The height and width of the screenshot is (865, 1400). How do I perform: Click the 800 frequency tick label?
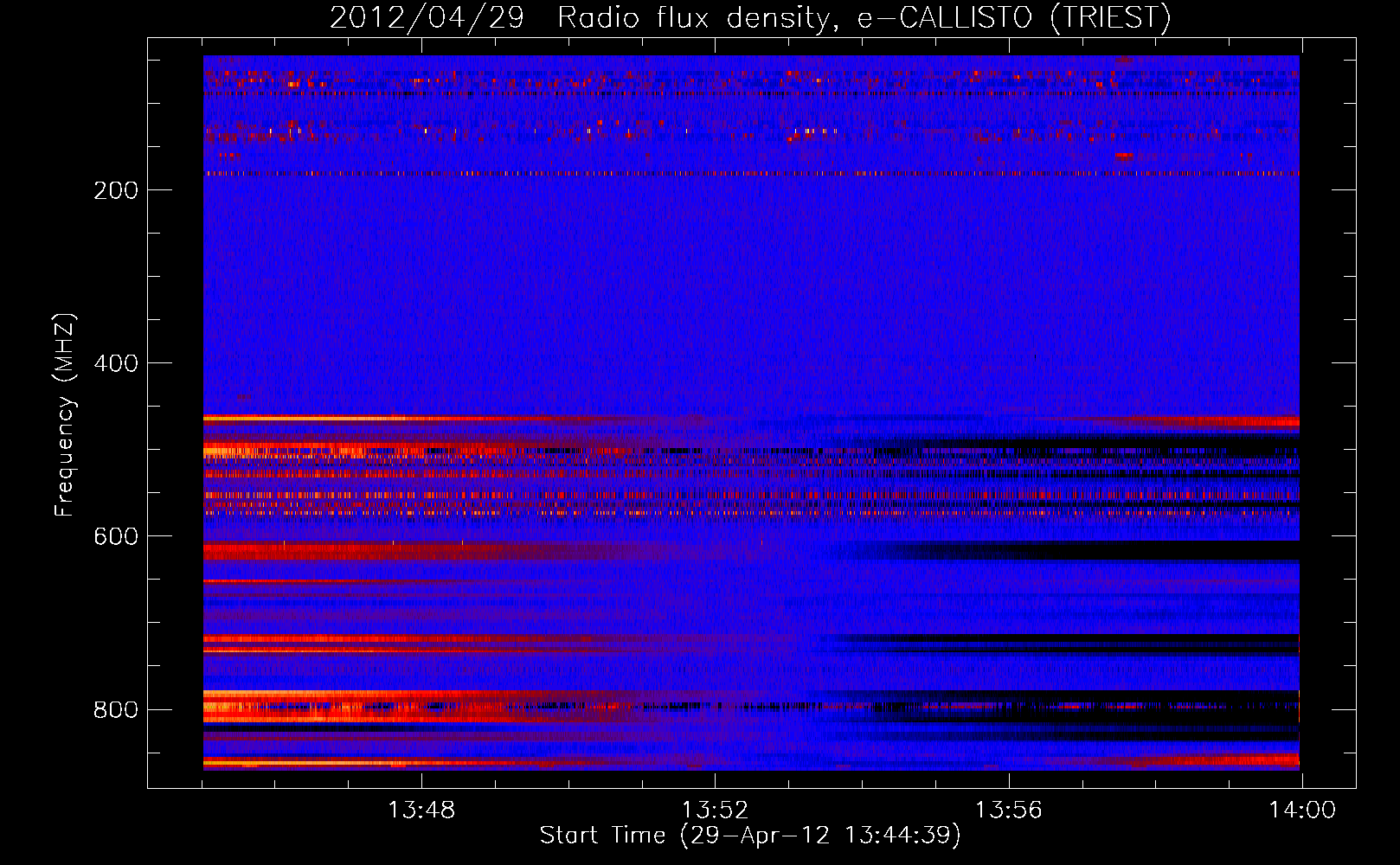[x=116, y=709]
